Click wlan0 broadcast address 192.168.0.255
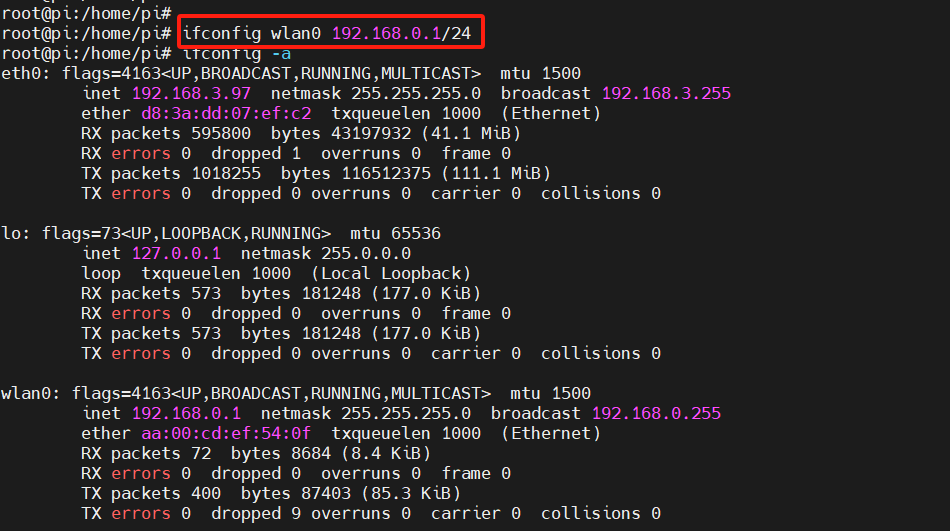Screen dimensions: 950x531 [656, 413]
